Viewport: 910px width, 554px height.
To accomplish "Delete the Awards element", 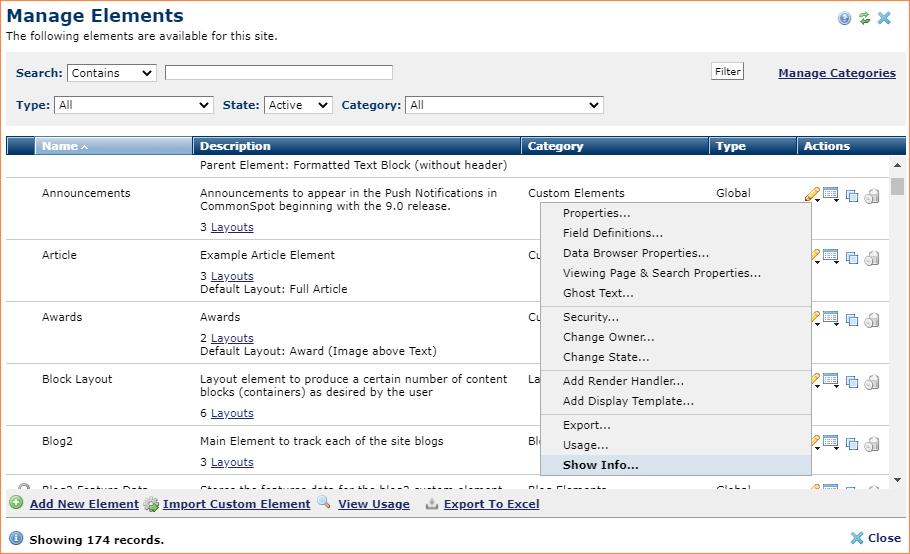I will (872, 320).
